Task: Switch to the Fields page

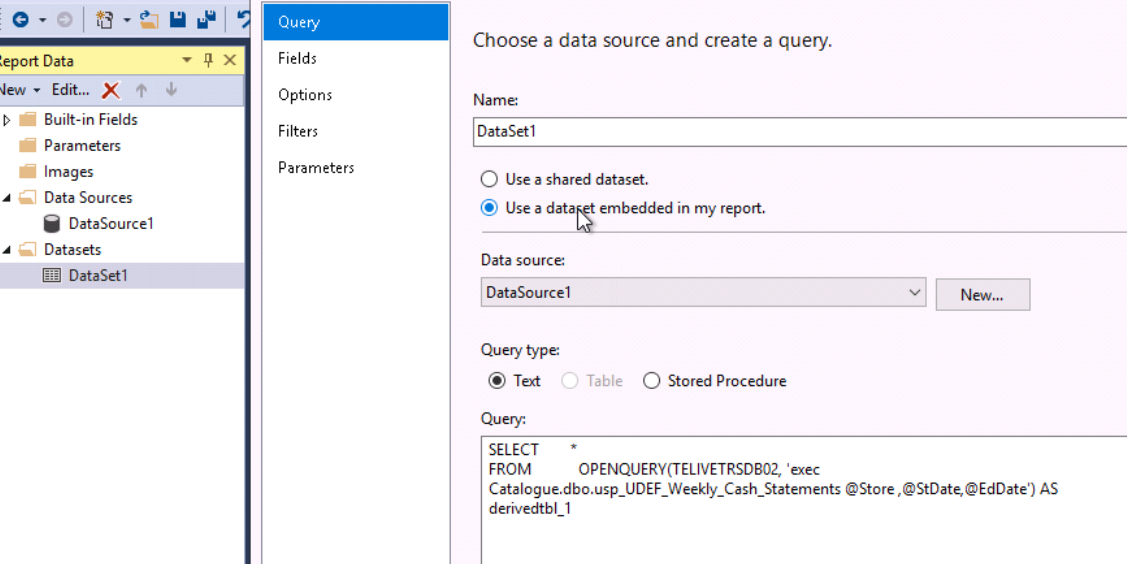Action: coord(356,58)
